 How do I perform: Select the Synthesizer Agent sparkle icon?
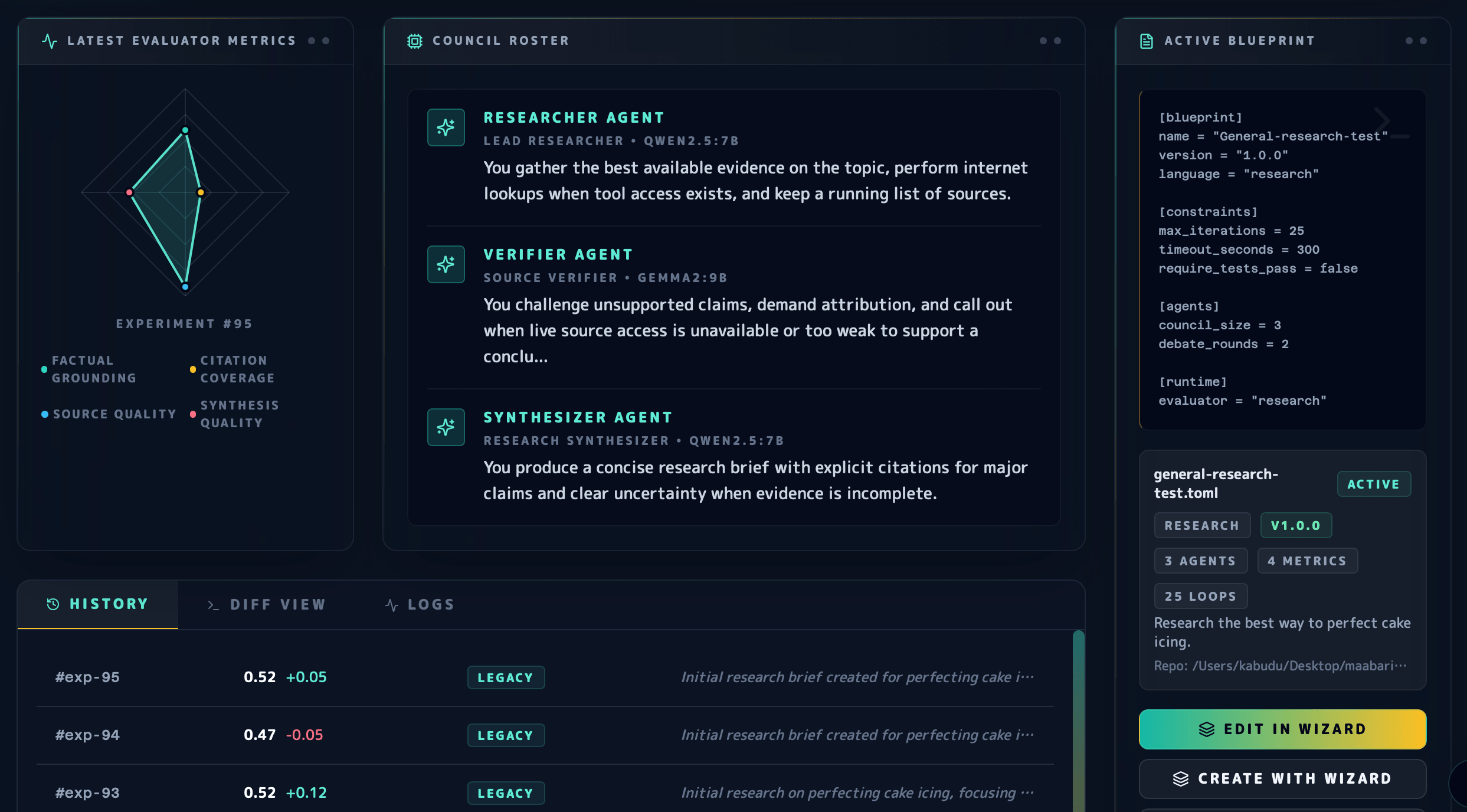pos(446,427)
